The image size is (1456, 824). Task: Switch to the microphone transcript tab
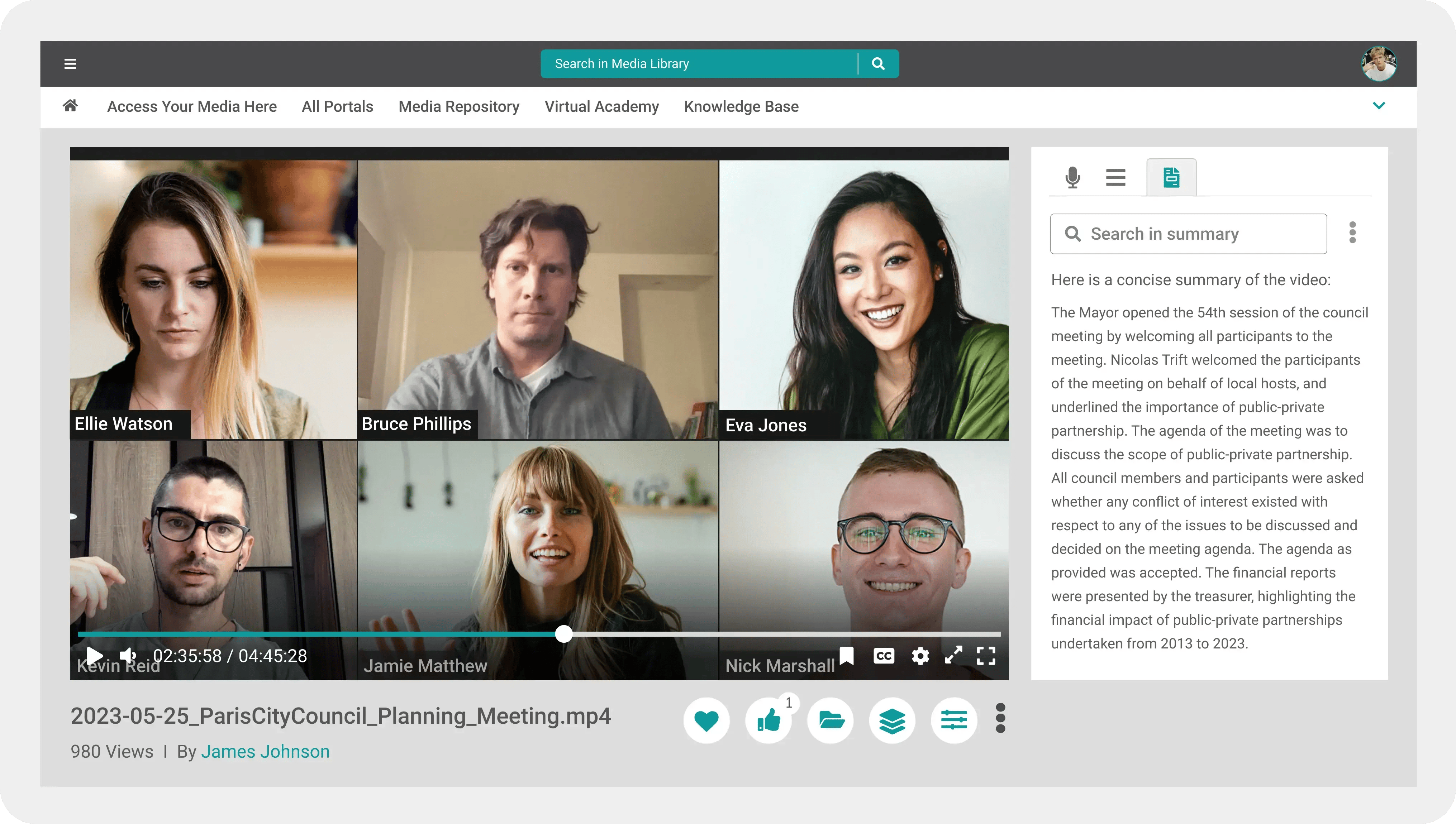[1072, 178]
